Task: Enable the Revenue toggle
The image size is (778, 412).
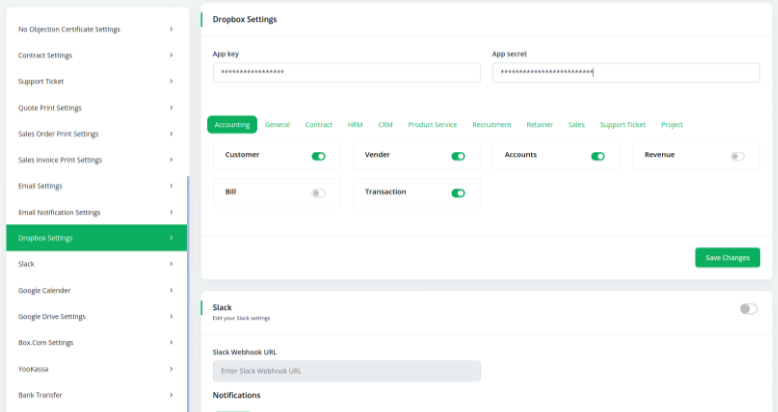Action: pos(737,156)
